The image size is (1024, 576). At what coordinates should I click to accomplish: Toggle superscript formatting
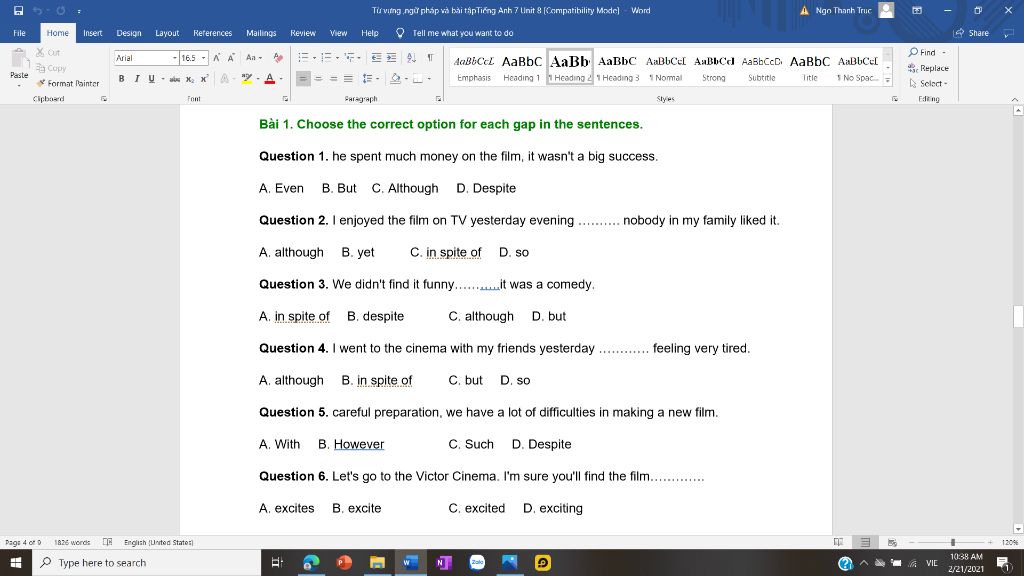tap(204, 79)
